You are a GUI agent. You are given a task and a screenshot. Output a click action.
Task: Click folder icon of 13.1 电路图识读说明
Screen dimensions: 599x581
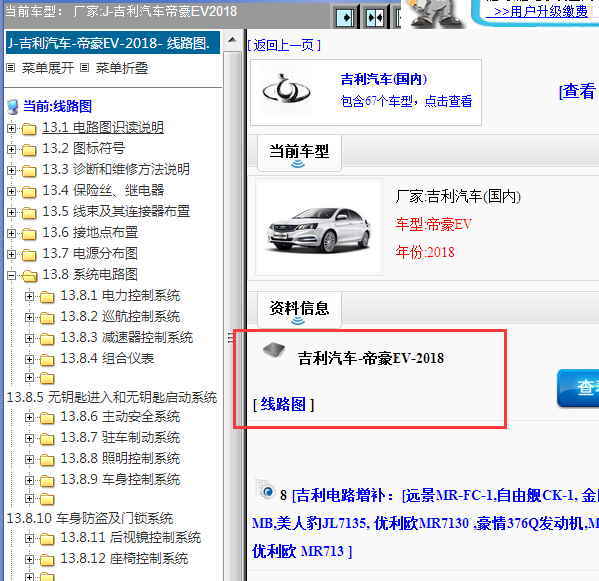[x=29, y=129]
